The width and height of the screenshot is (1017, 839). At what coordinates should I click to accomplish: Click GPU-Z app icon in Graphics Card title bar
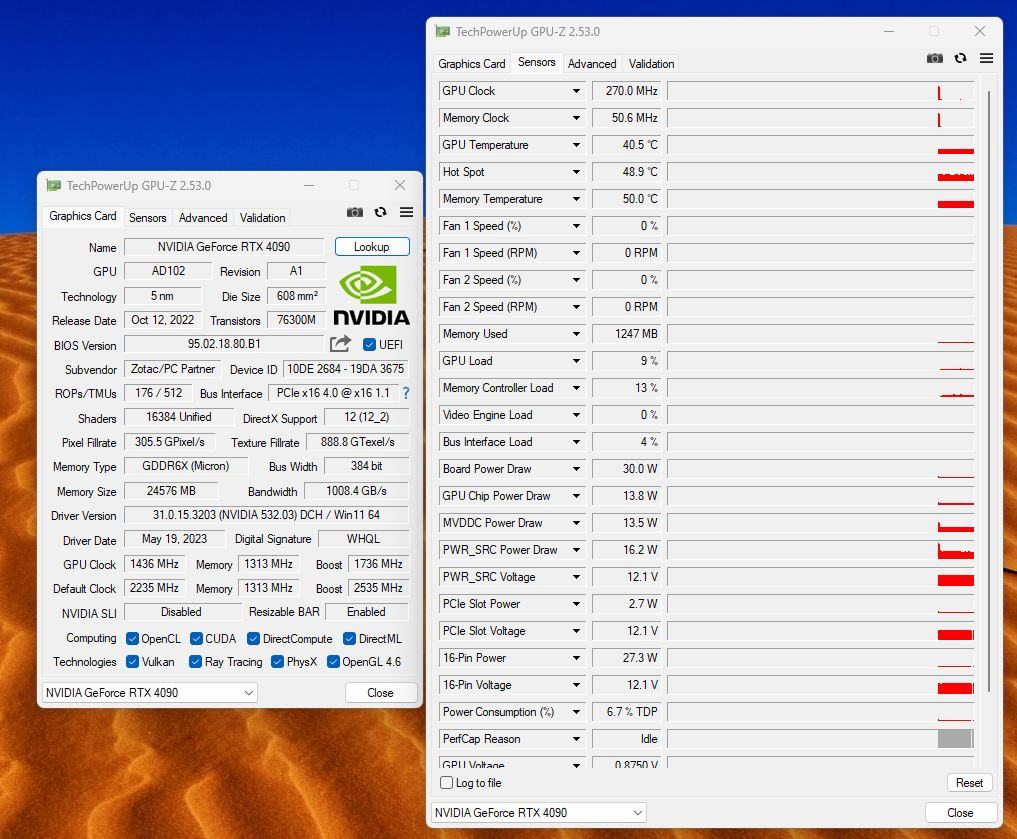(x=54, y=185)
